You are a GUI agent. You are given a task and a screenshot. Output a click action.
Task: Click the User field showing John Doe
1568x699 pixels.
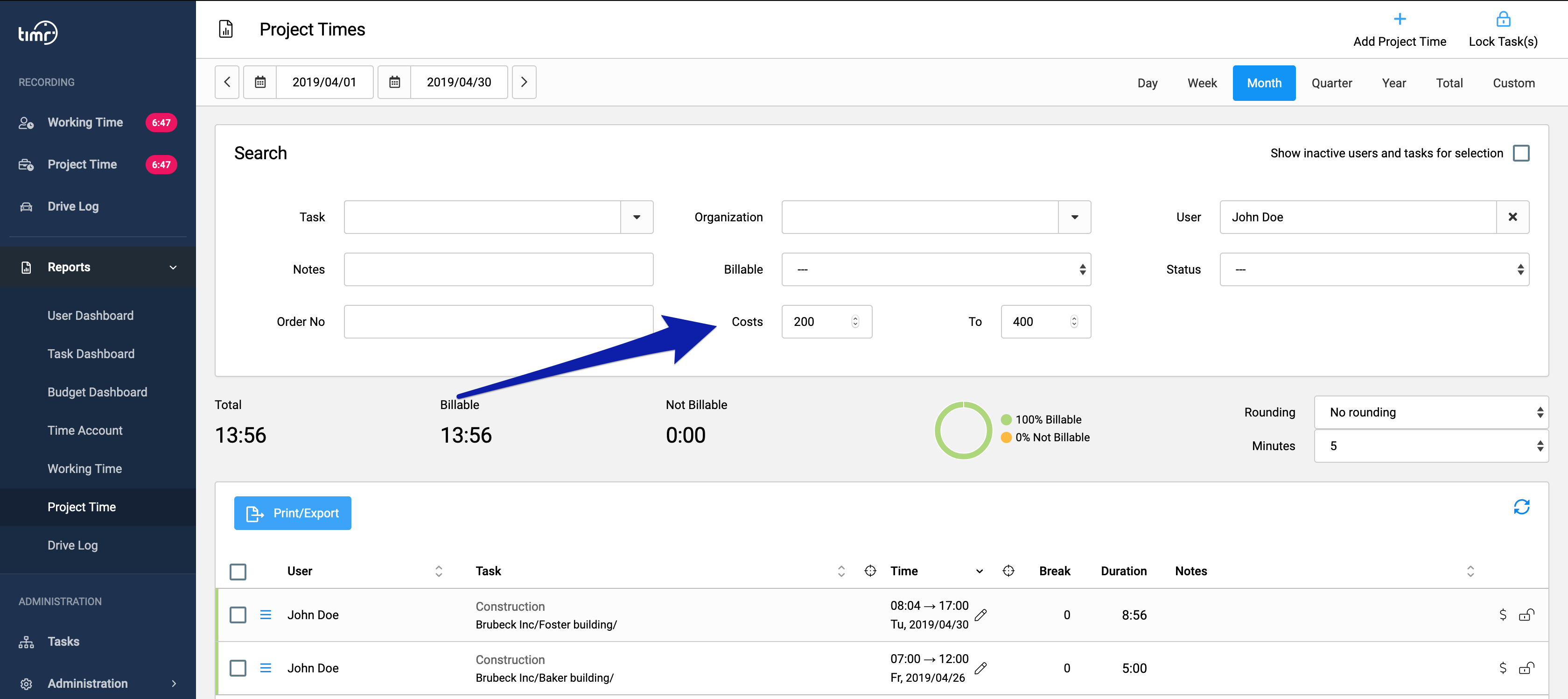tap(1358, 218)
